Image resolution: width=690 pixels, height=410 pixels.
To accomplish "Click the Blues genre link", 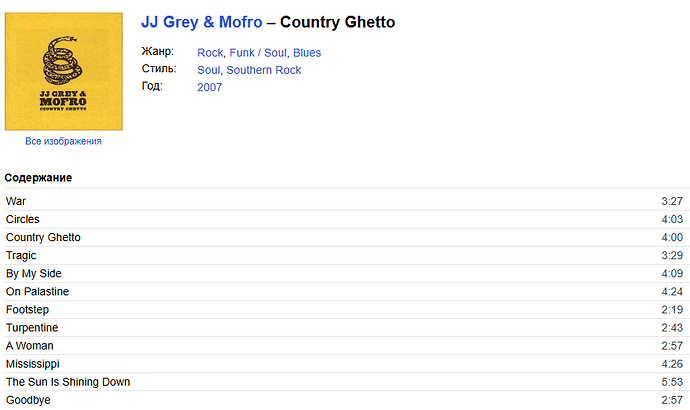I will click(x=307, y=53).
